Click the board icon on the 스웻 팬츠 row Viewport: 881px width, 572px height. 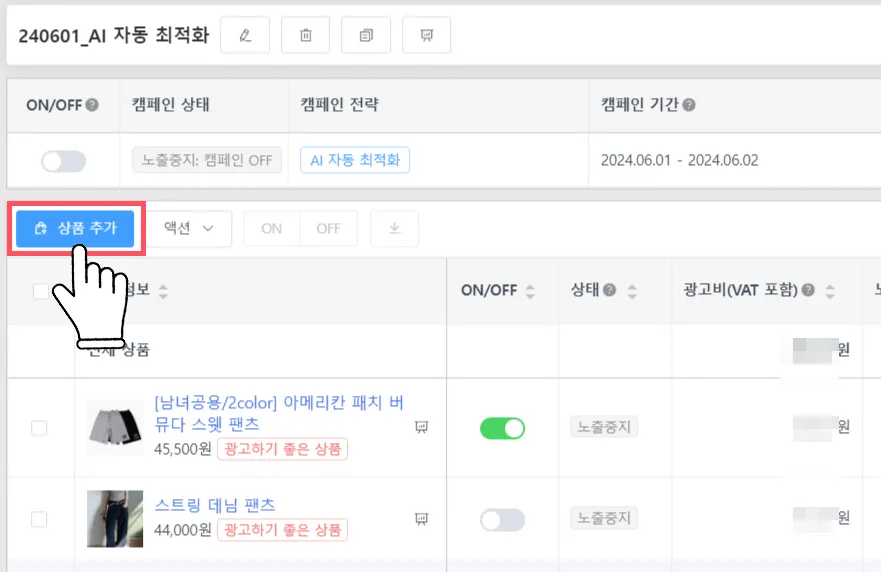(x=421, y=427)
